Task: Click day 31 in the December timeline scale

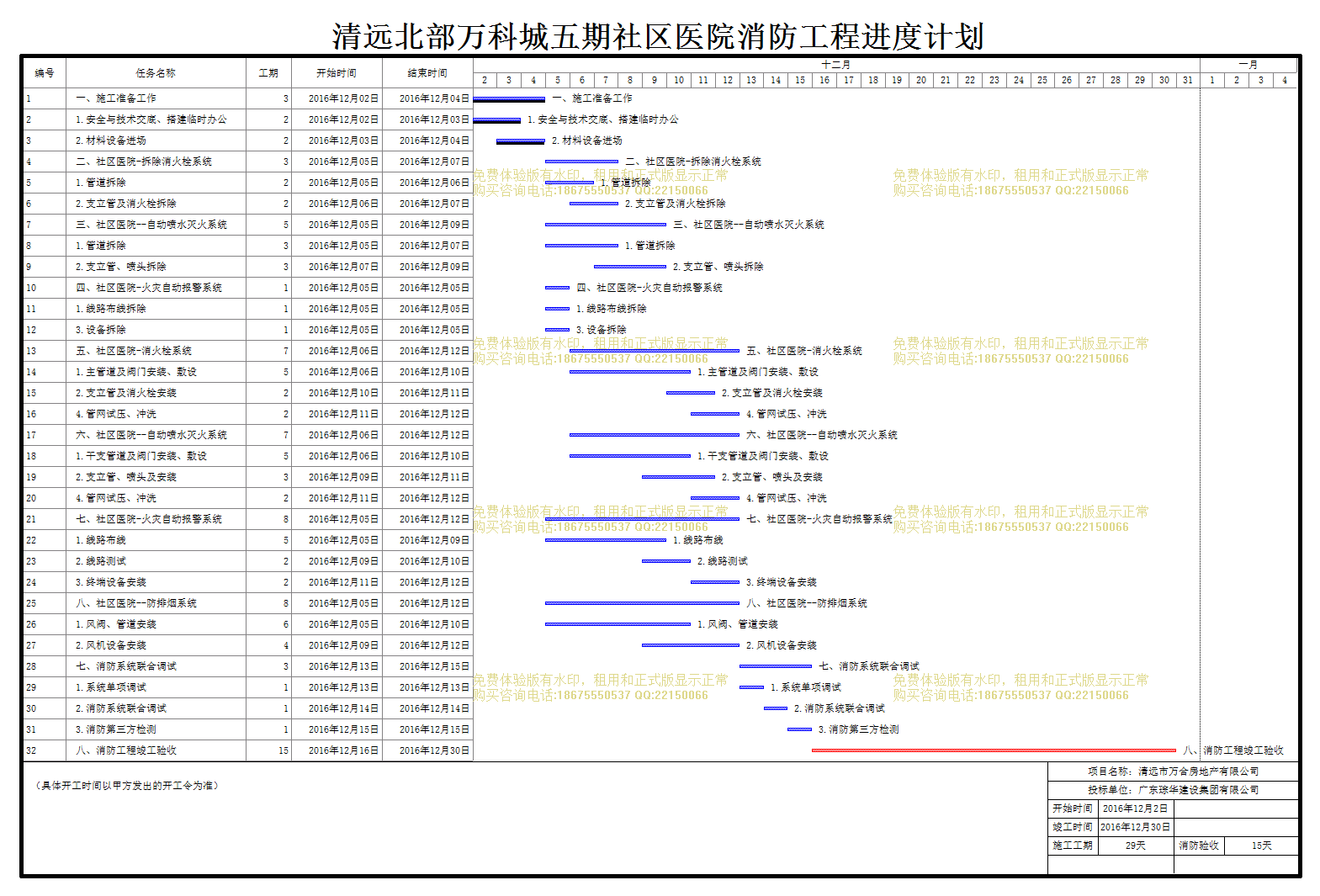Action: coord(1188,80)
